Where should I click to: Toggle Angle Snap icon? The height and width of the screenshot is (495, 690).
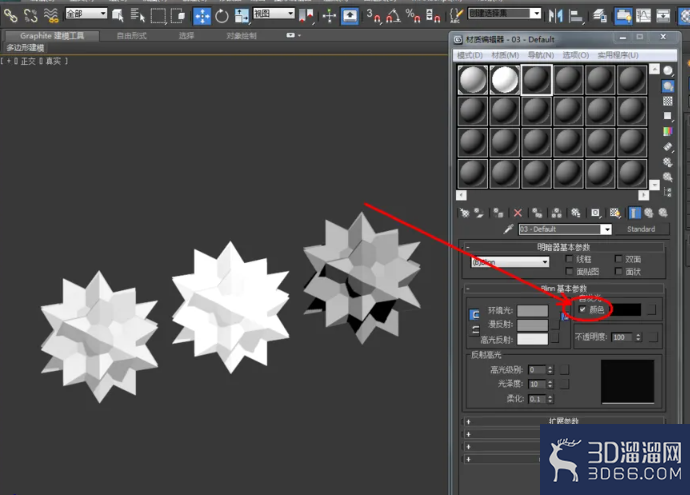coord(393,16)
